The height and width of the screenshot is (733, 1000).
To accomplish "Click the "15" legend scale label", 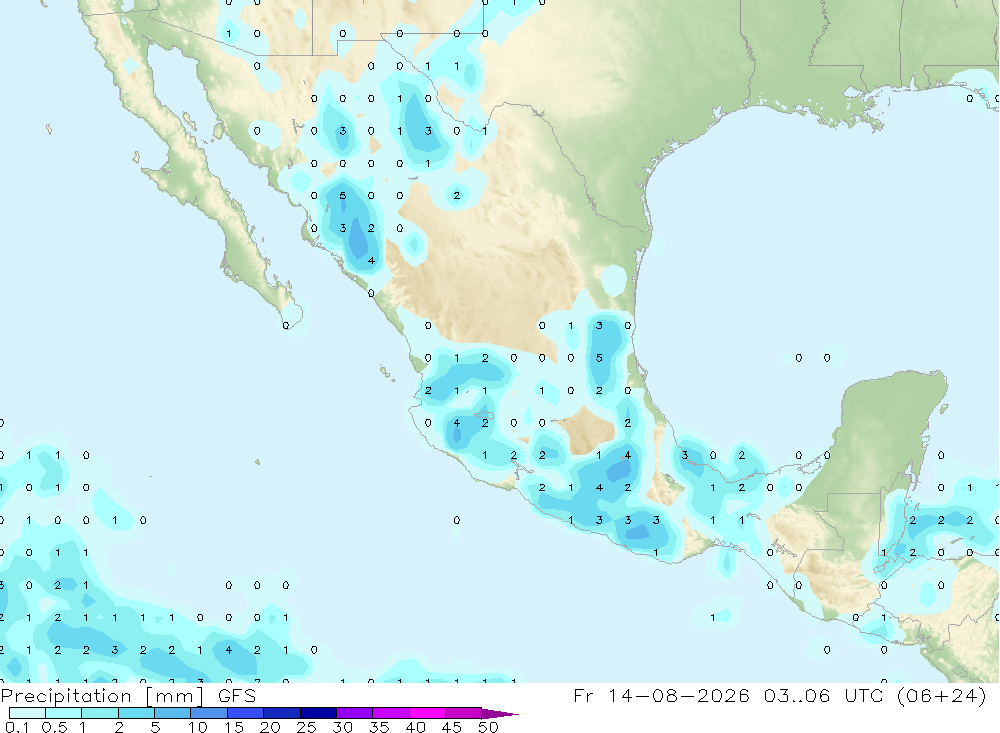I will click(234, 727).
